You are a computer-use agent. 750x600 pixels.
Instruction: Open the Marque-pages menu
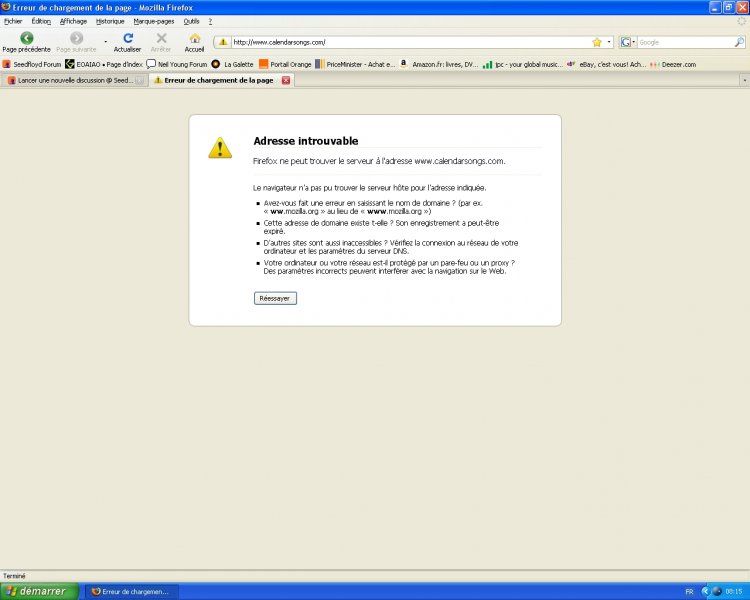[x=154, y=20]
